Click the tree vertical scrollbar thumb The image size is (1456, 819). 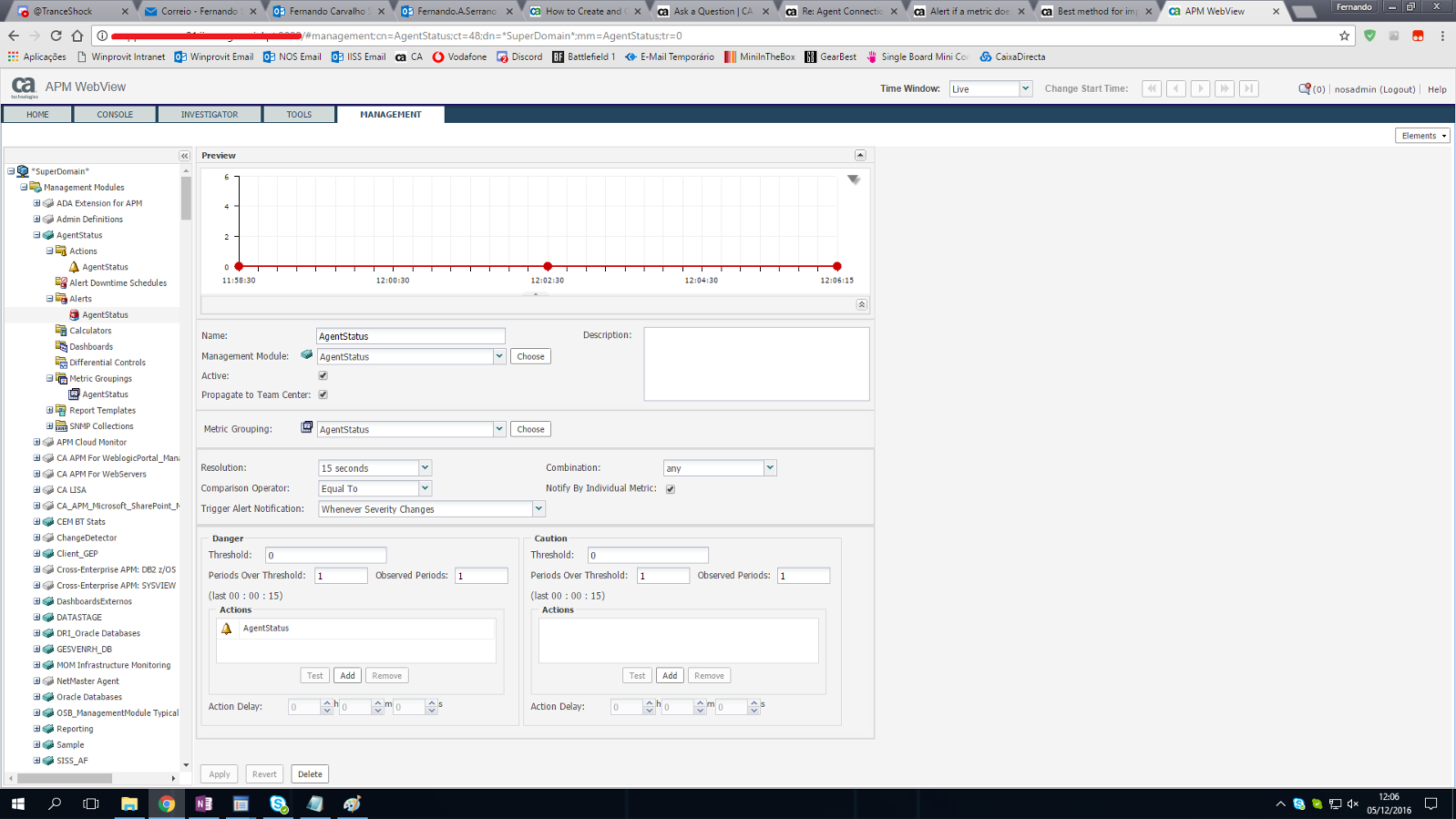point(186,198)
